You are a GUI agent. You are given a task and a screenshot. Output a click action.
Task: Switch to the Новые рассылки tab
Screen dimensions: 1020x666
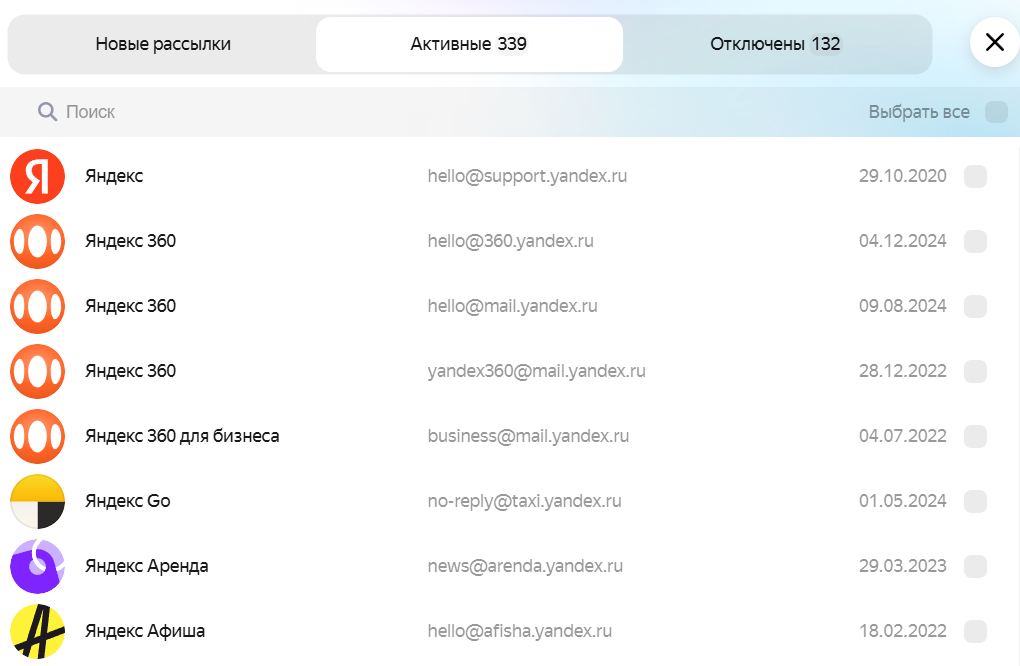click(x=163, y=44)
